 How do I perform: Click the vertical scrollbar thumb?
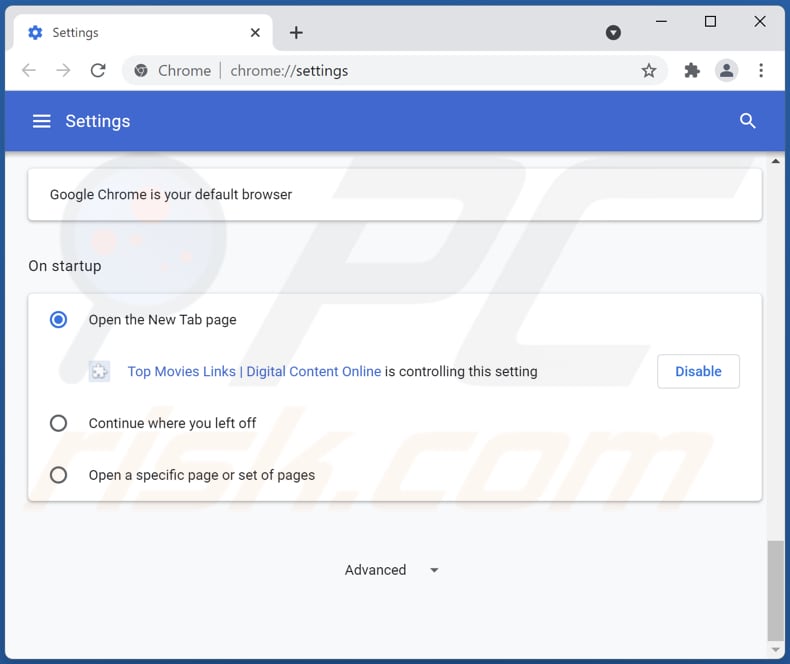(x=775, y=590)
